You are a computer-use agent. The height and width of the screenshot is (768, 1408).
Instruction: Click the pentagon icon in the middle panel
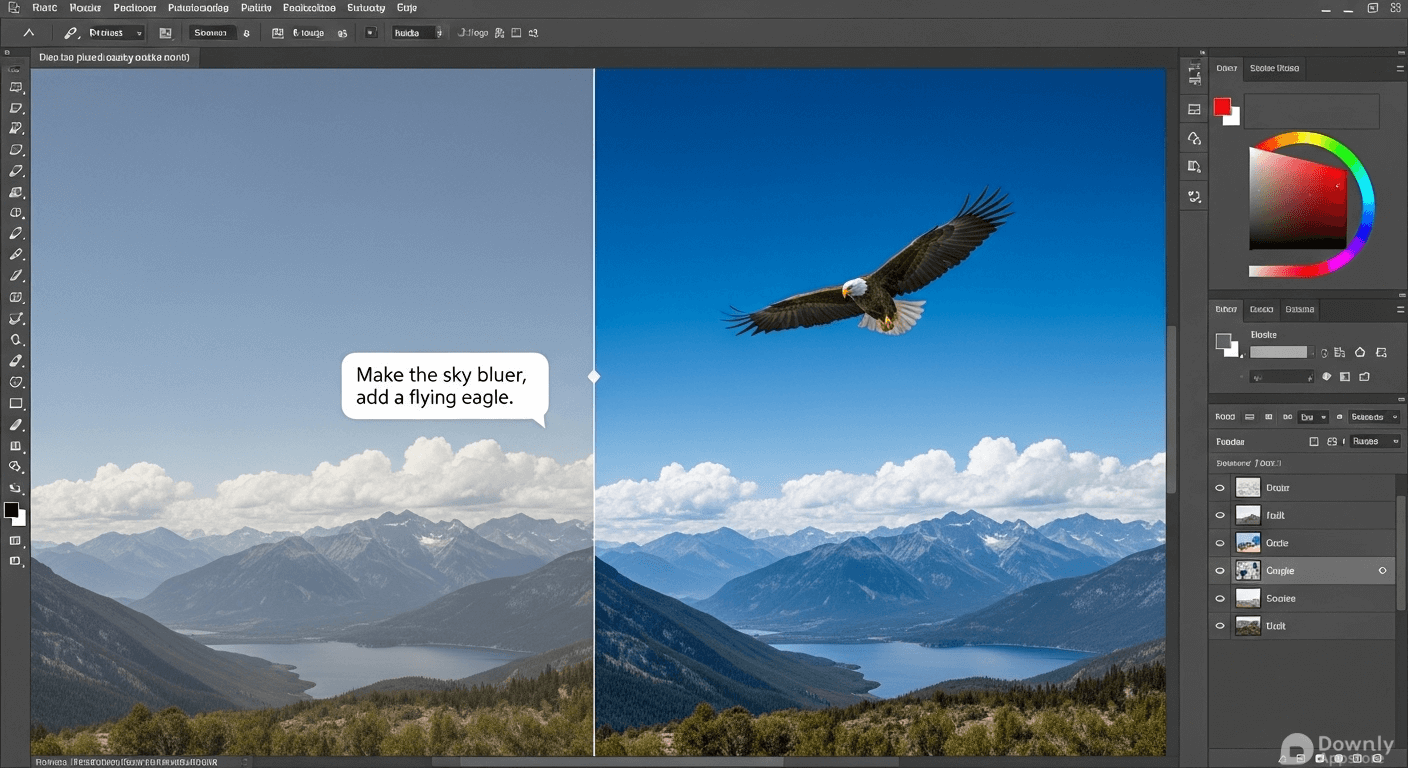point(1360,352)
